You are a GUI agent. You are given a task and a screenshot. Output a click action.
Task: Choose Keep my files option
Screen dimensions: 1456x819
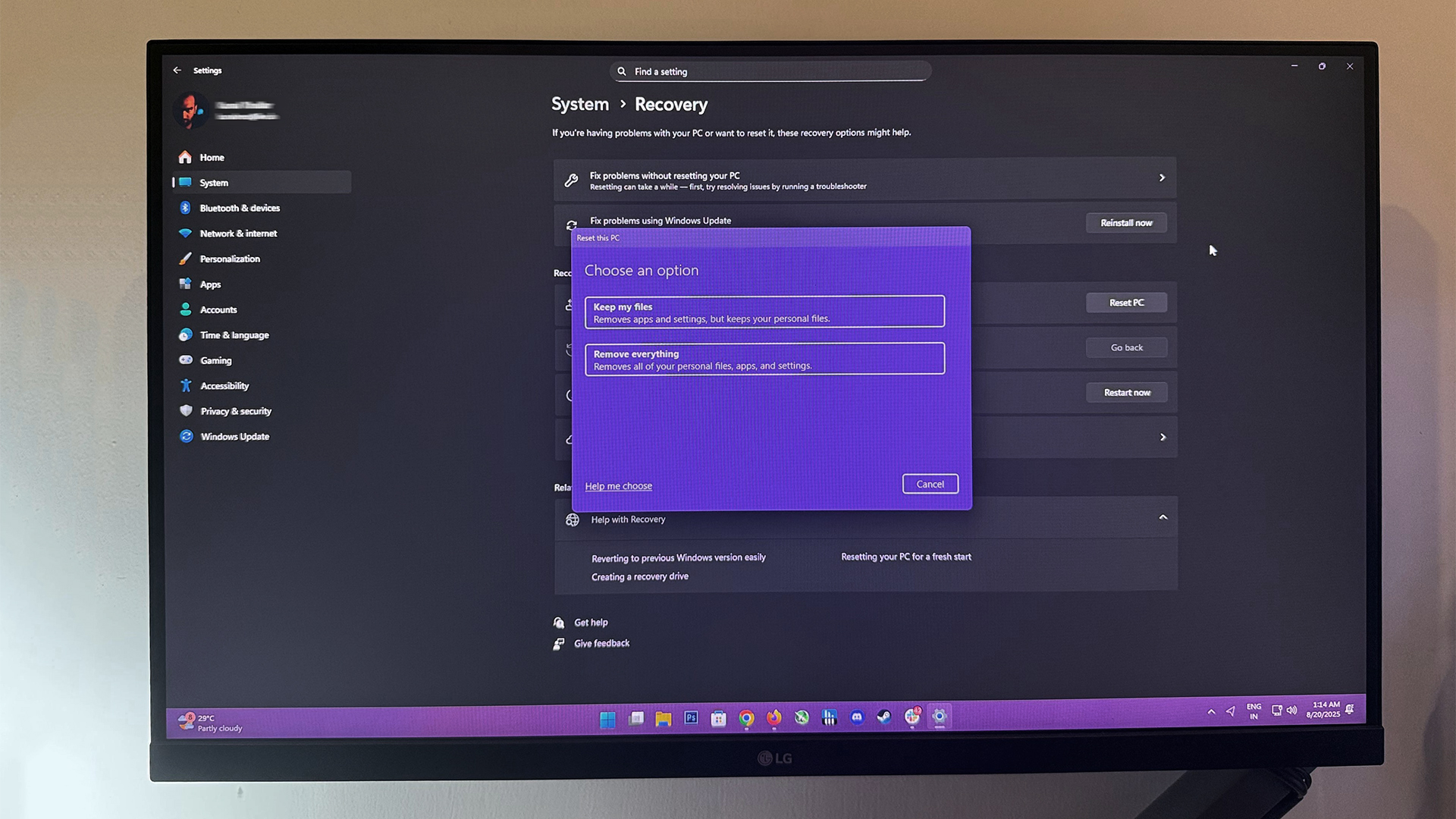(764, 312)
